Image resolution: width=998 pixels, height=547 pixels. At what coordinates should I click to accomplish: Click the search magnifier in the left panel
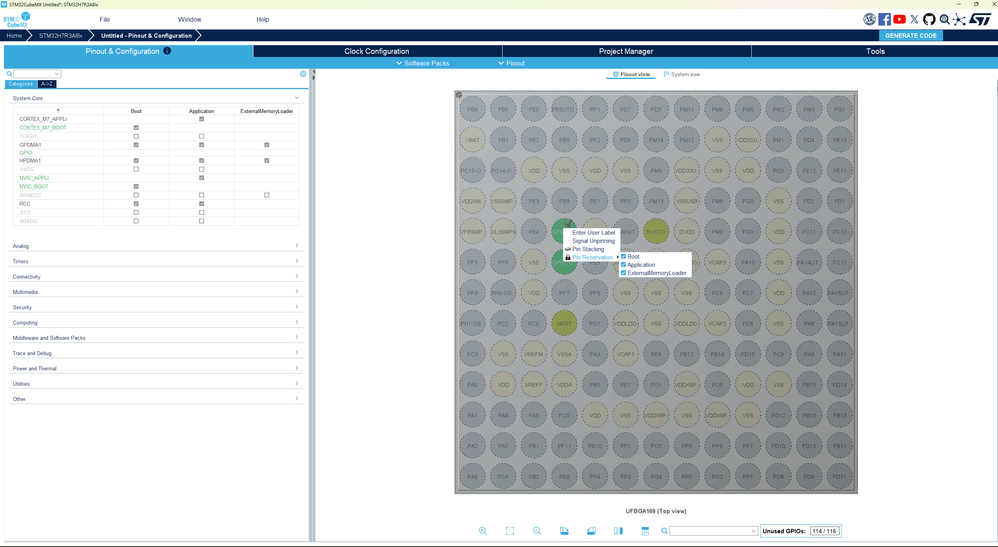(9, 74)
